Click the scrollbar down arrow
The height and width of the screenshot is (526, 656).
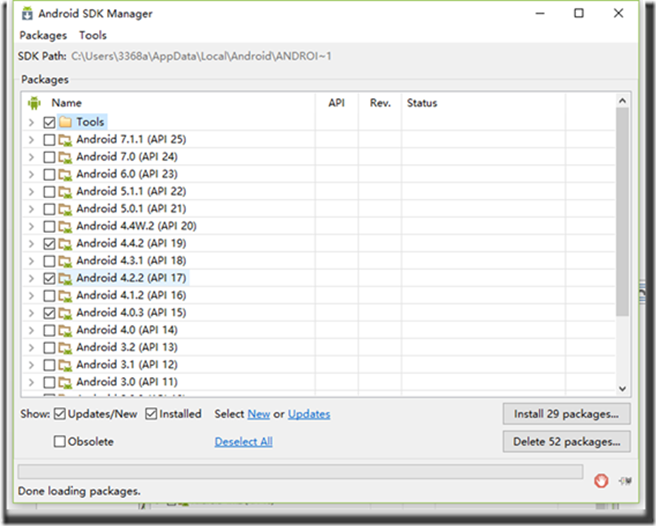[622, 389]
